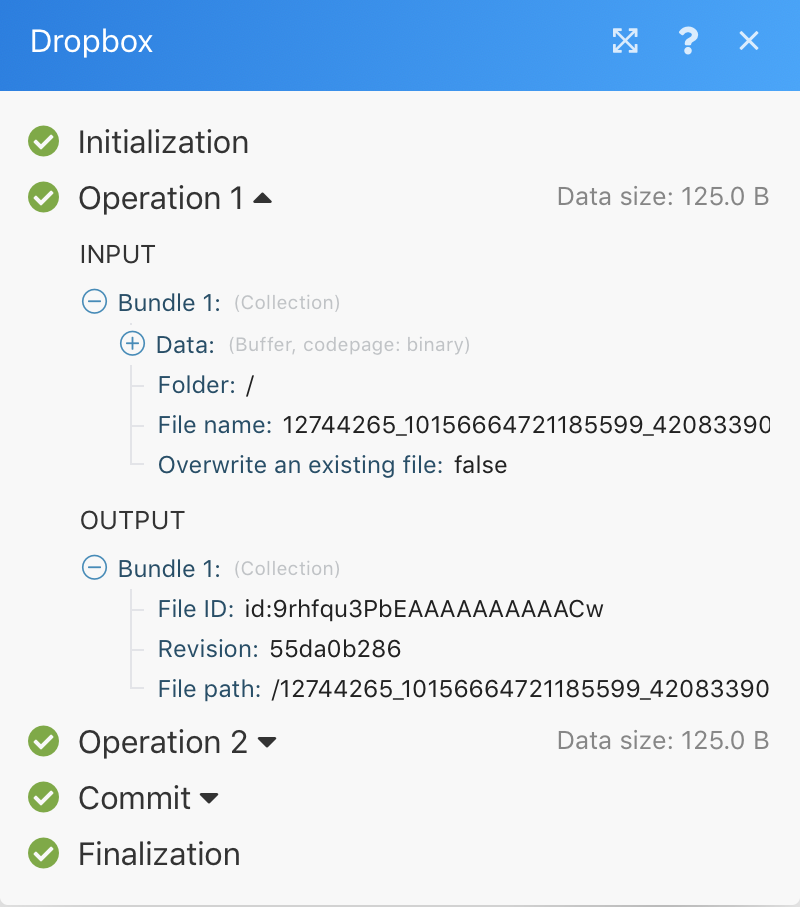Click the green check beside Operation 2
Image resolution: width=800 pixels, height=907 pixels.
pos(43,741)
